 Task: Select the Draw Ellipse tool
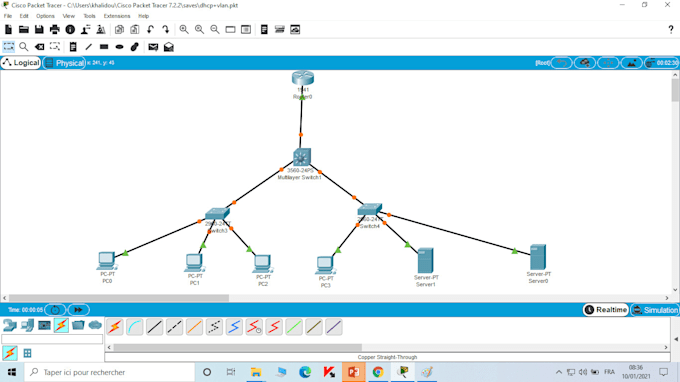[x=119, y=47]
